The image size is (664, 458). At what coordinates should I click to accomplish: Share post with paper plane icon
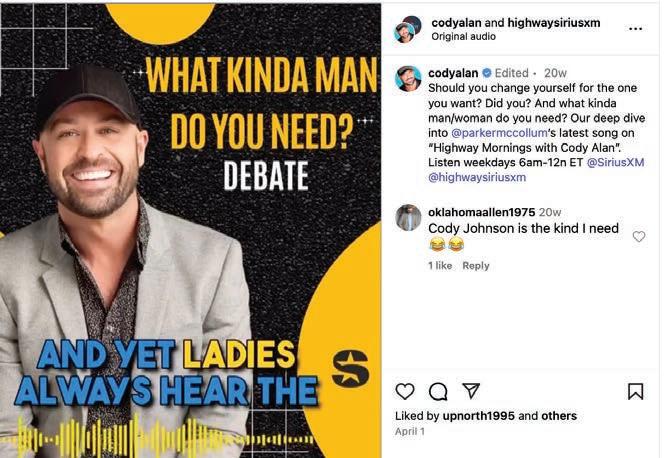471,391
